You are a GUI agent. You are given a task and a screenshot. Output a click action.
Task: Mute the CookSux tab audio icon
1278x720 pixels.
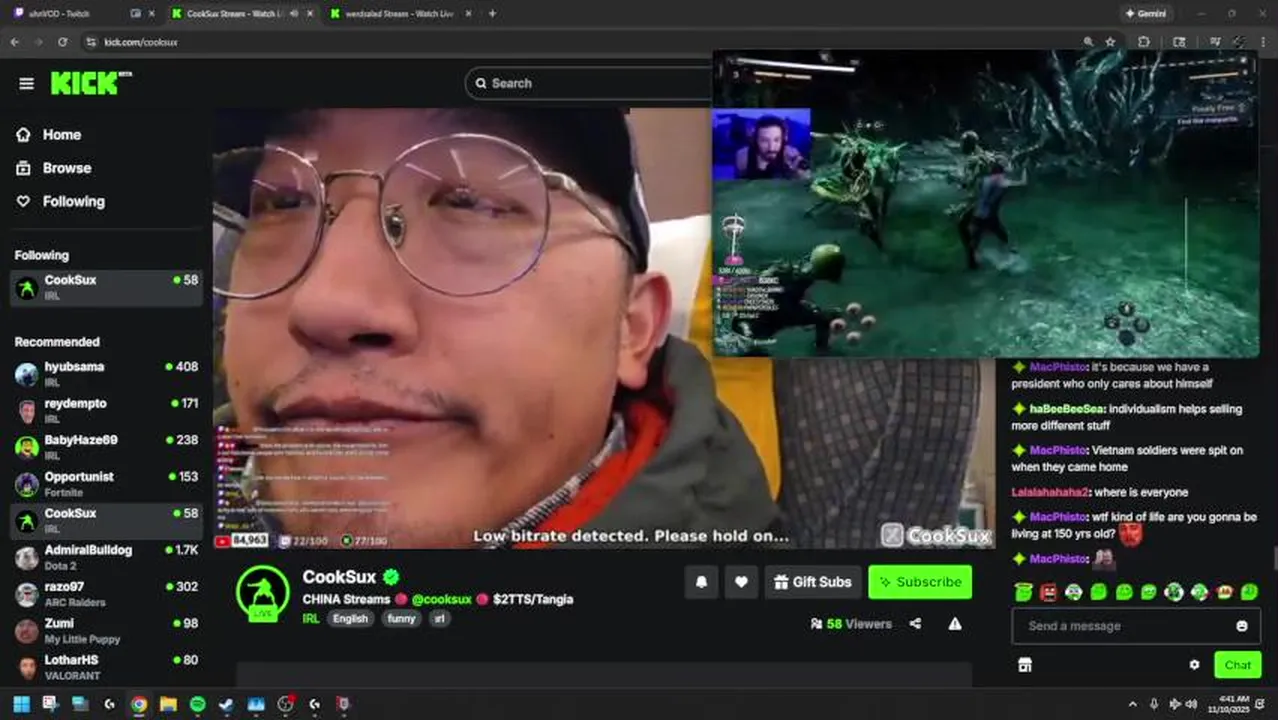(293, 14)
